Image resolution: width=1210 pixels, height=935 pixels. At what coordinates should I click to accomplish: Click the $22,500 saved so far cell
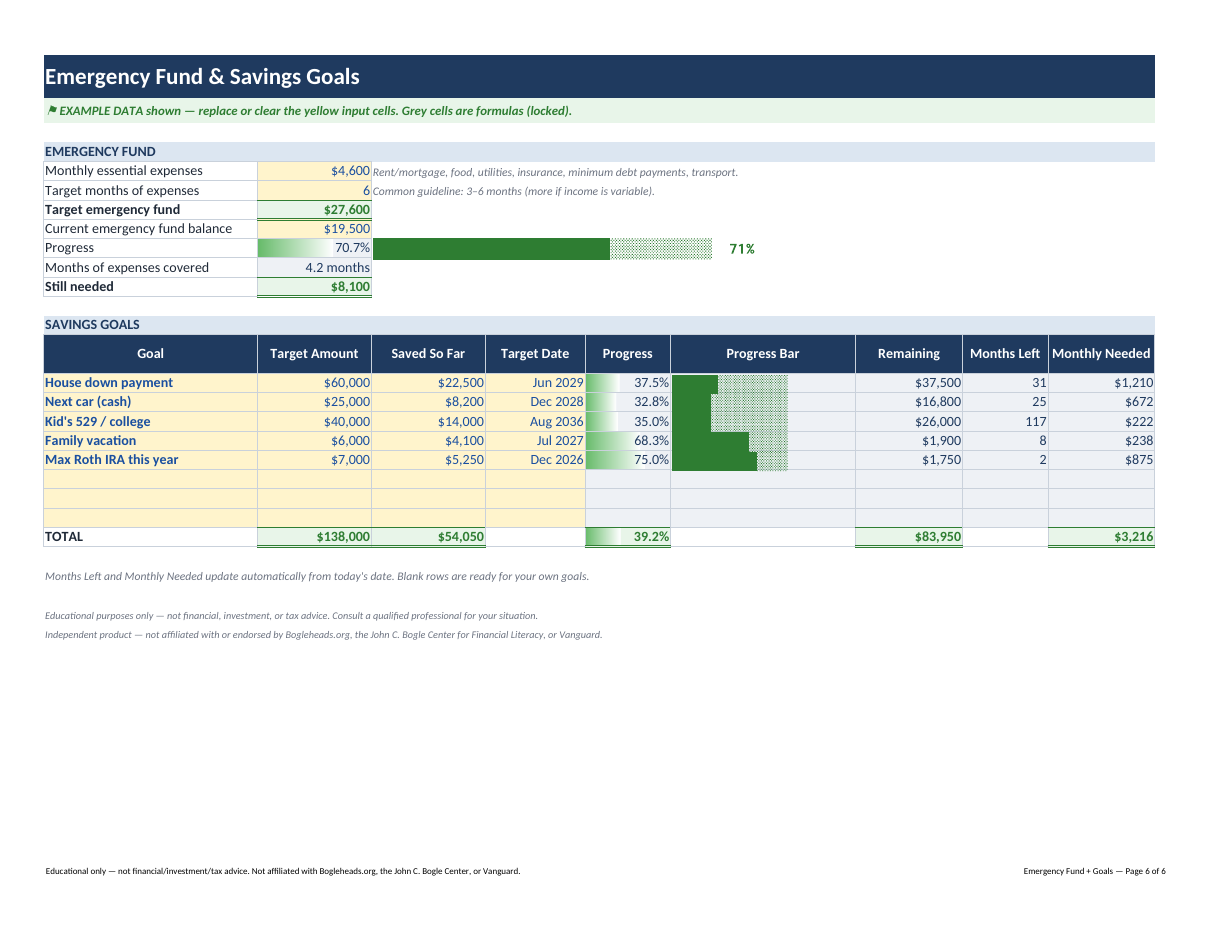click(428, 383)
